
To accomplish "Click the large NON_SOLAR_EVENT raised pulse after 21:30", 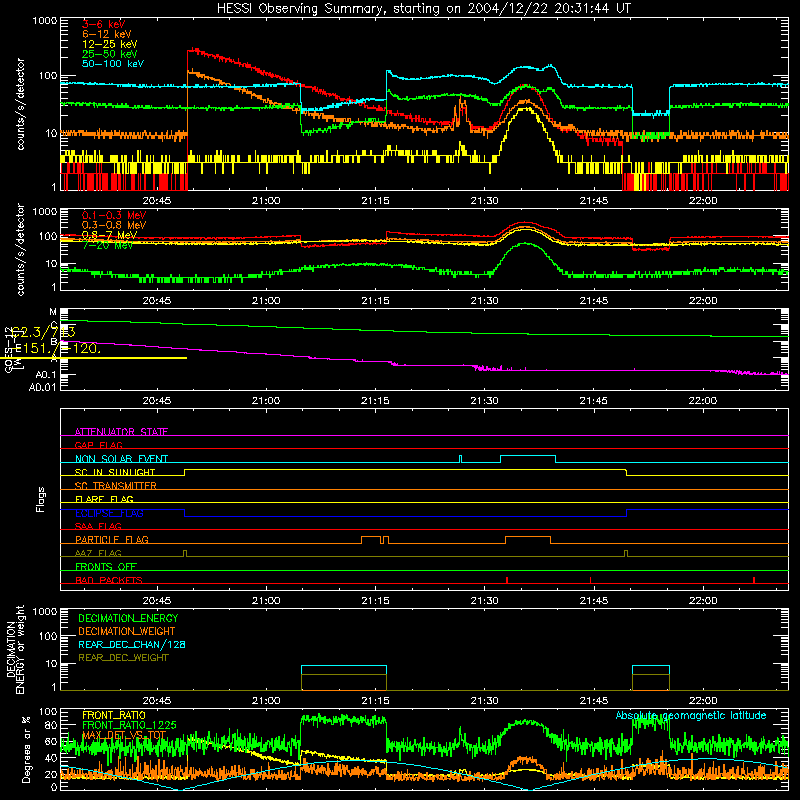I will coord(528,459).
